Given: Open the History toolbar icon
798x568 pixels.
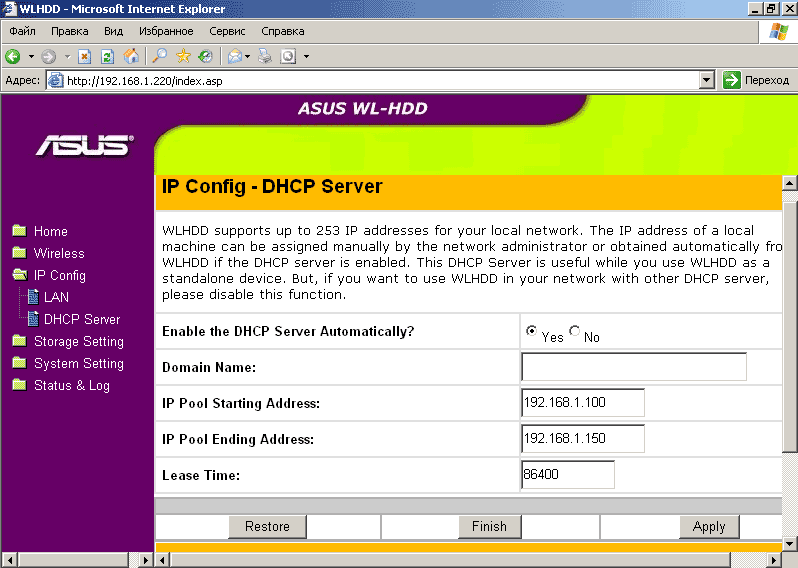Looking at the screenshot, I should pos(206,56).
